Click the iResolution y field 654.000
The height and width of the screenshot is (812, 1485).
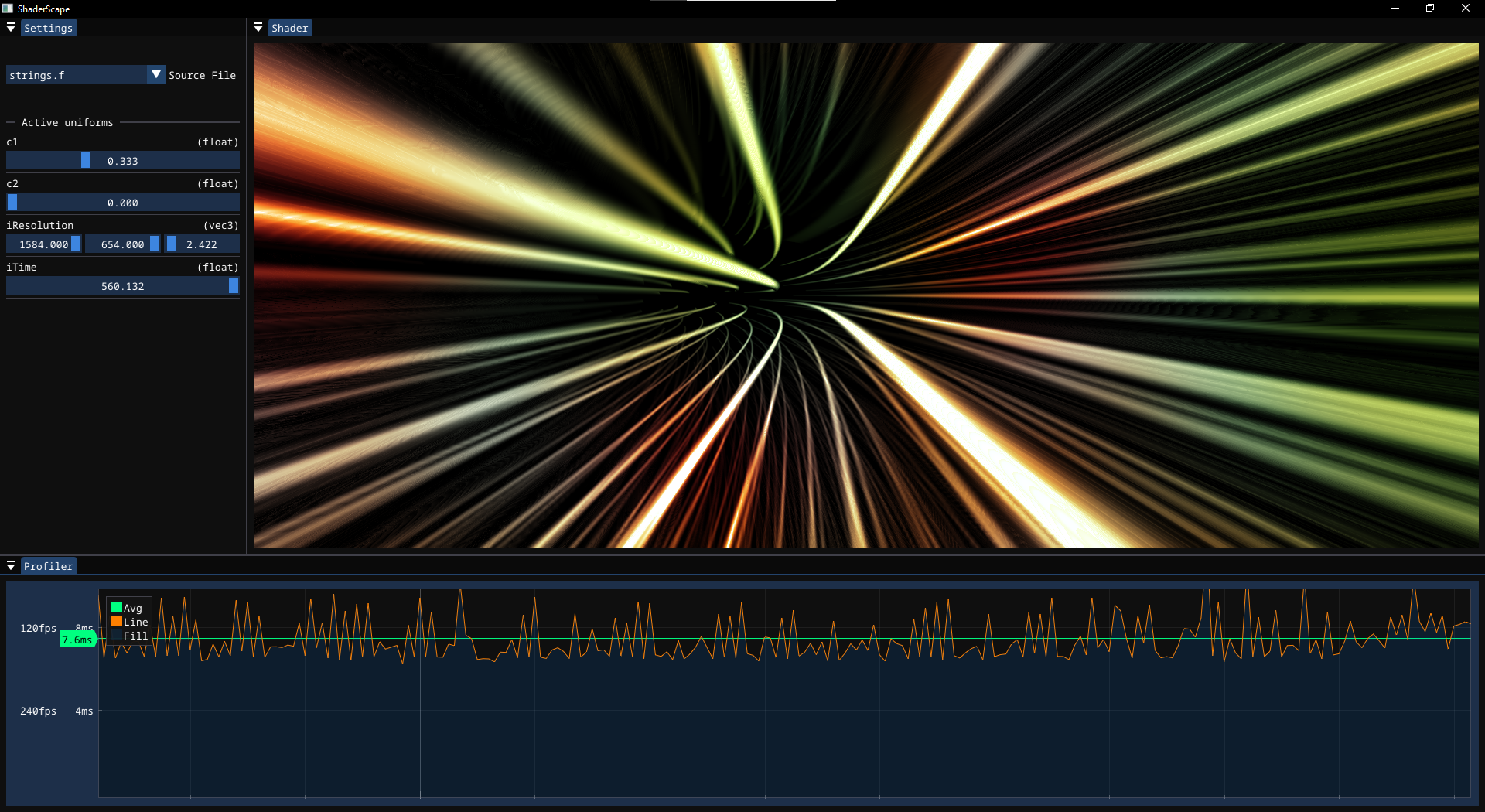point(123,244)
